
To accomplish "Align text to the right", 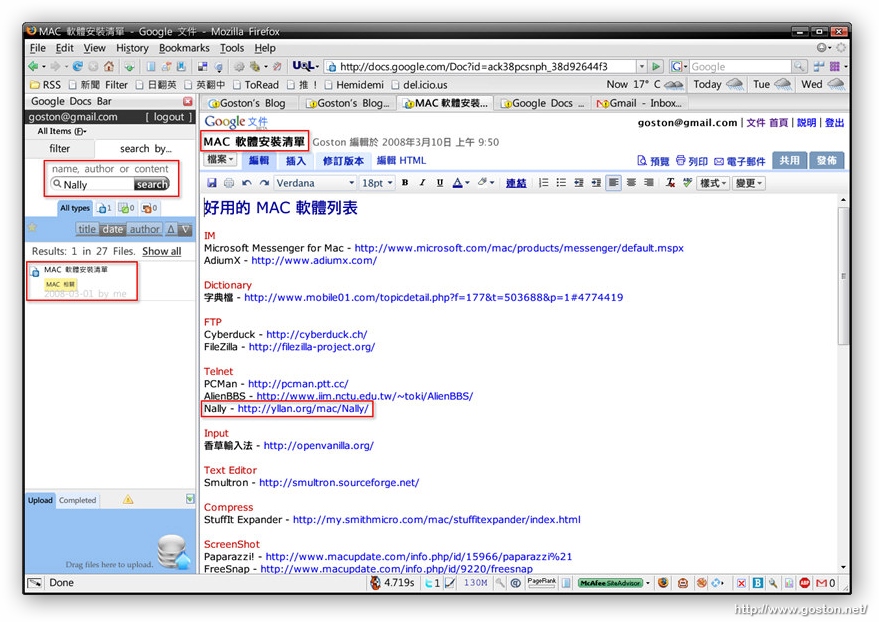I will click(x=649, y=183).
